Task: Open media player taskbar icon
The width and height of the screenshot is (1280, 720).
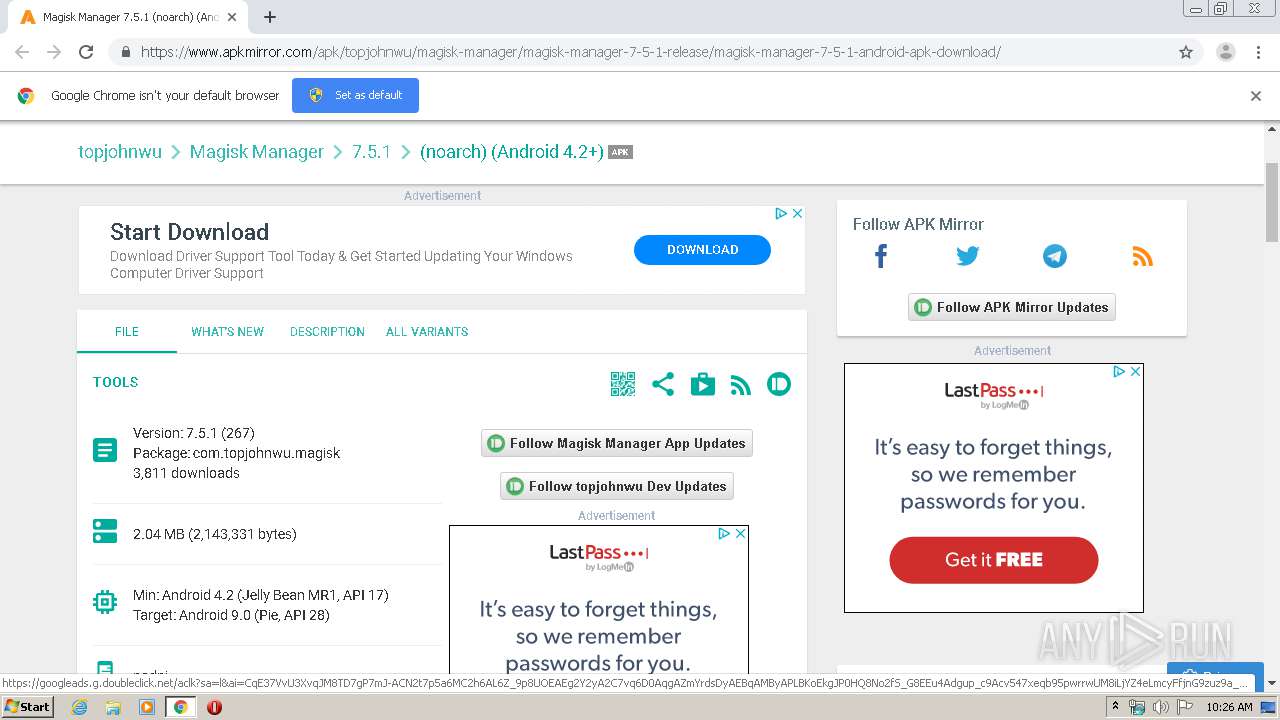Action: tap(147, 707)
